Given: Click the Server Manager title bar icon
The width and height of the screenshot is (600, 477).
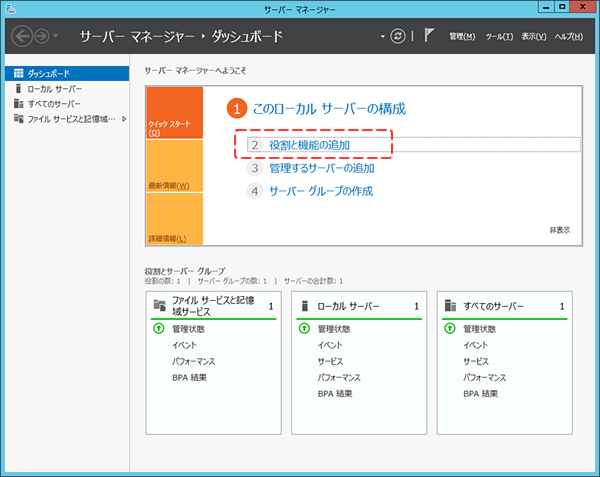Looking at the screenshot, I should (x=10, y=9).
